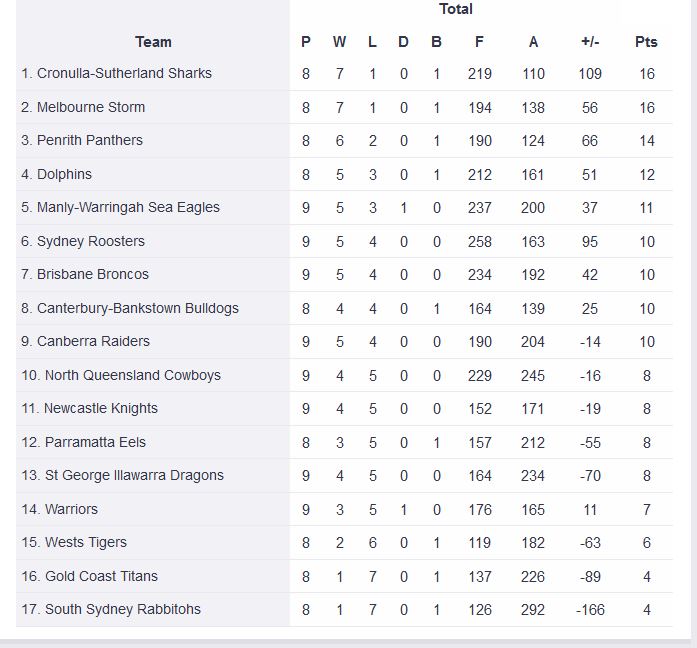Click the A points-against column header
697x648 pixels.
(533, 42)
